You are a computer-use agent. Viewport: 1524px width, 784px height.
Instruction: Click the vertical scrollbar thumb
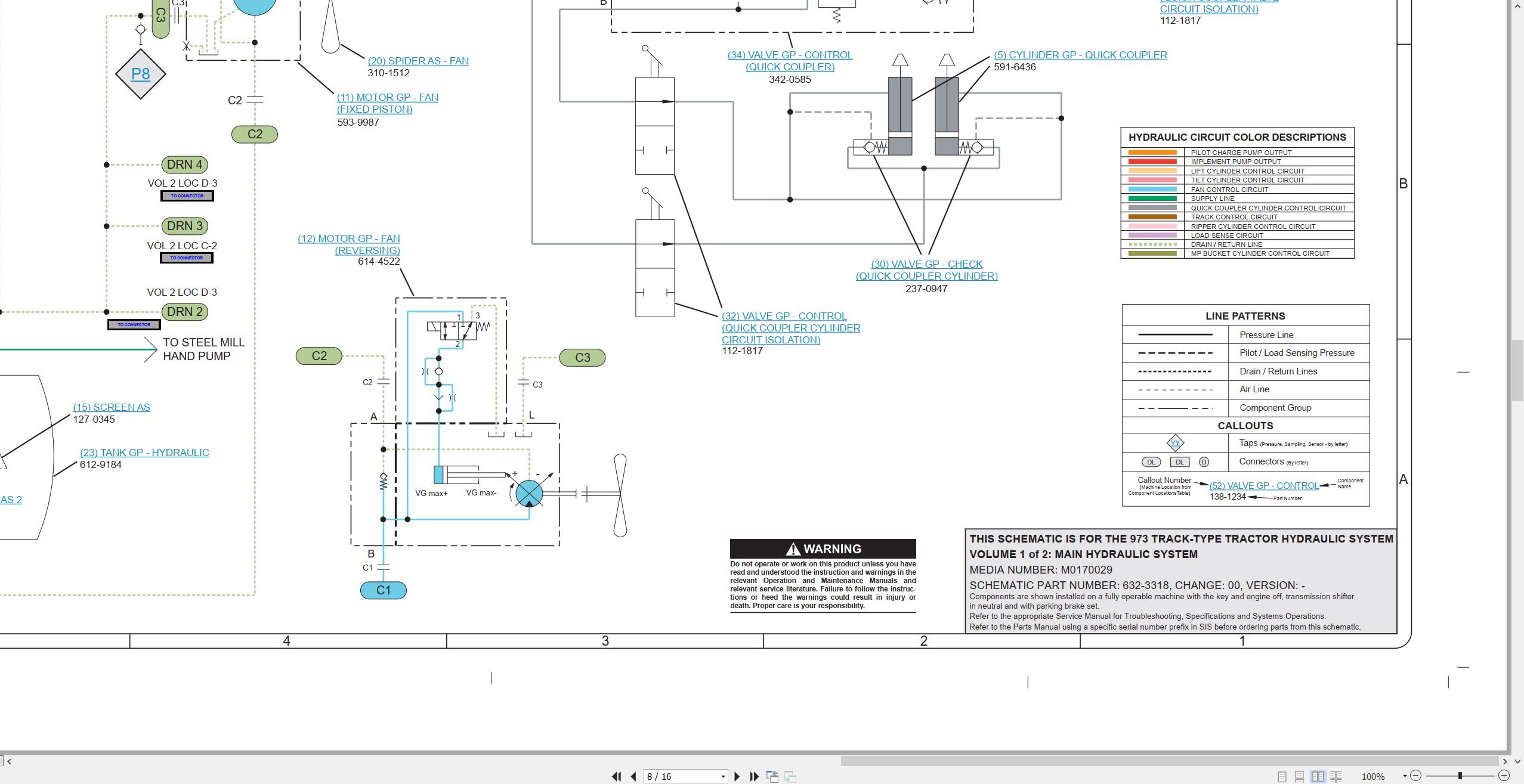(x=1517, y=370)
